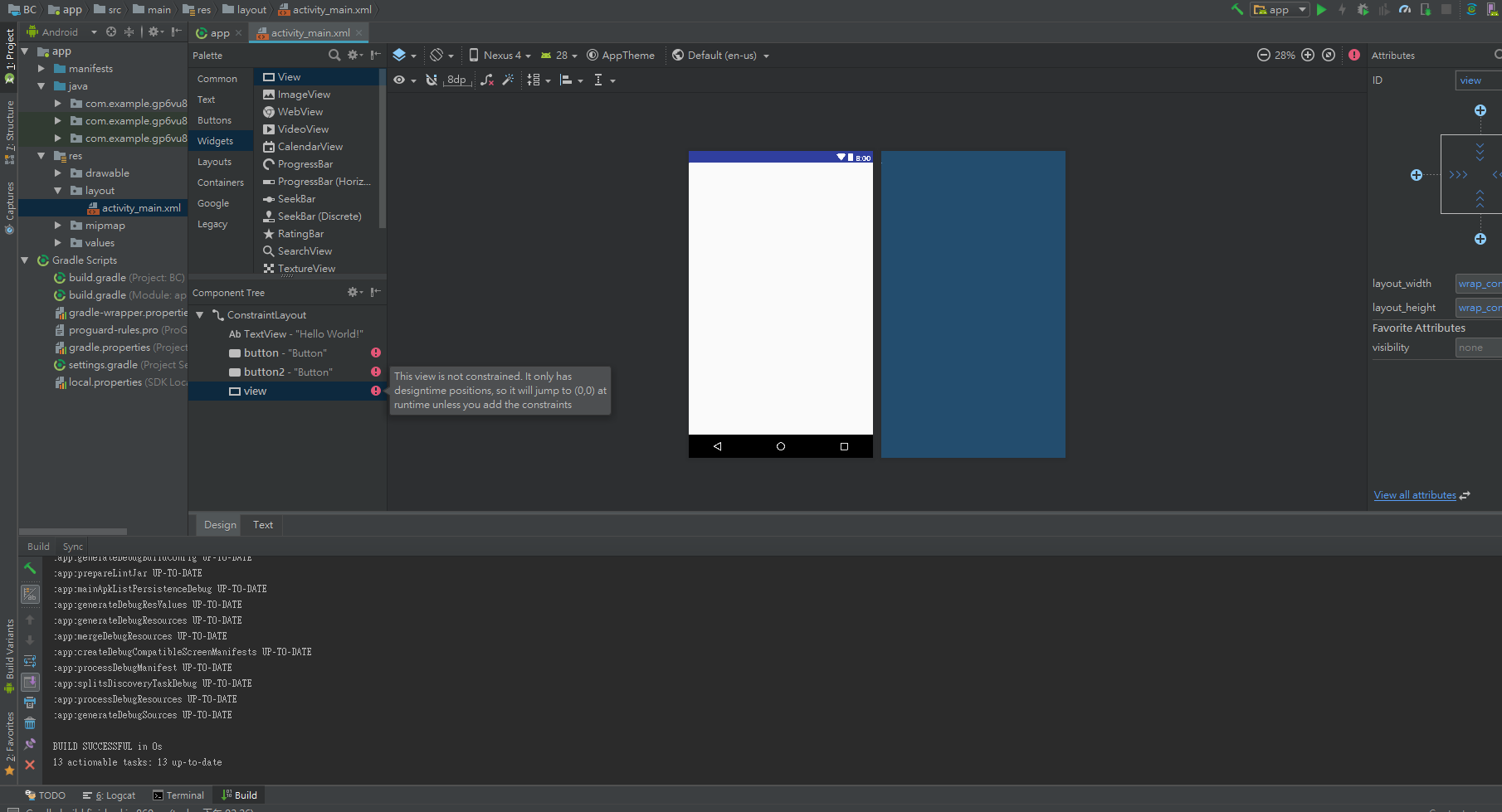Edit the 8dp default margin value

456,80
